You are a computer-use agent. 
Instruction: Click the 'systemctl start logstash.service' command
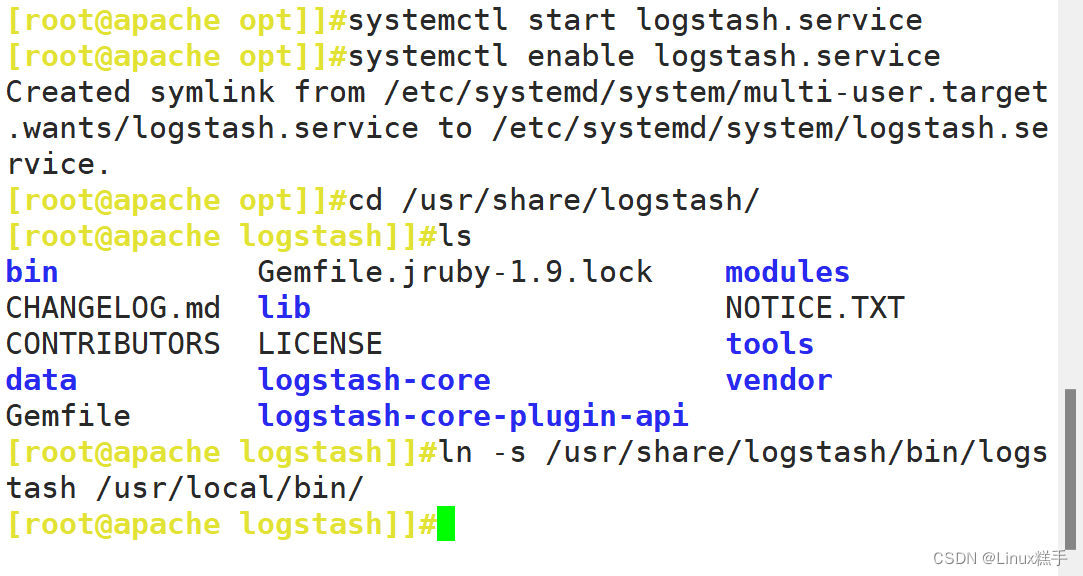tap(635, 20)
